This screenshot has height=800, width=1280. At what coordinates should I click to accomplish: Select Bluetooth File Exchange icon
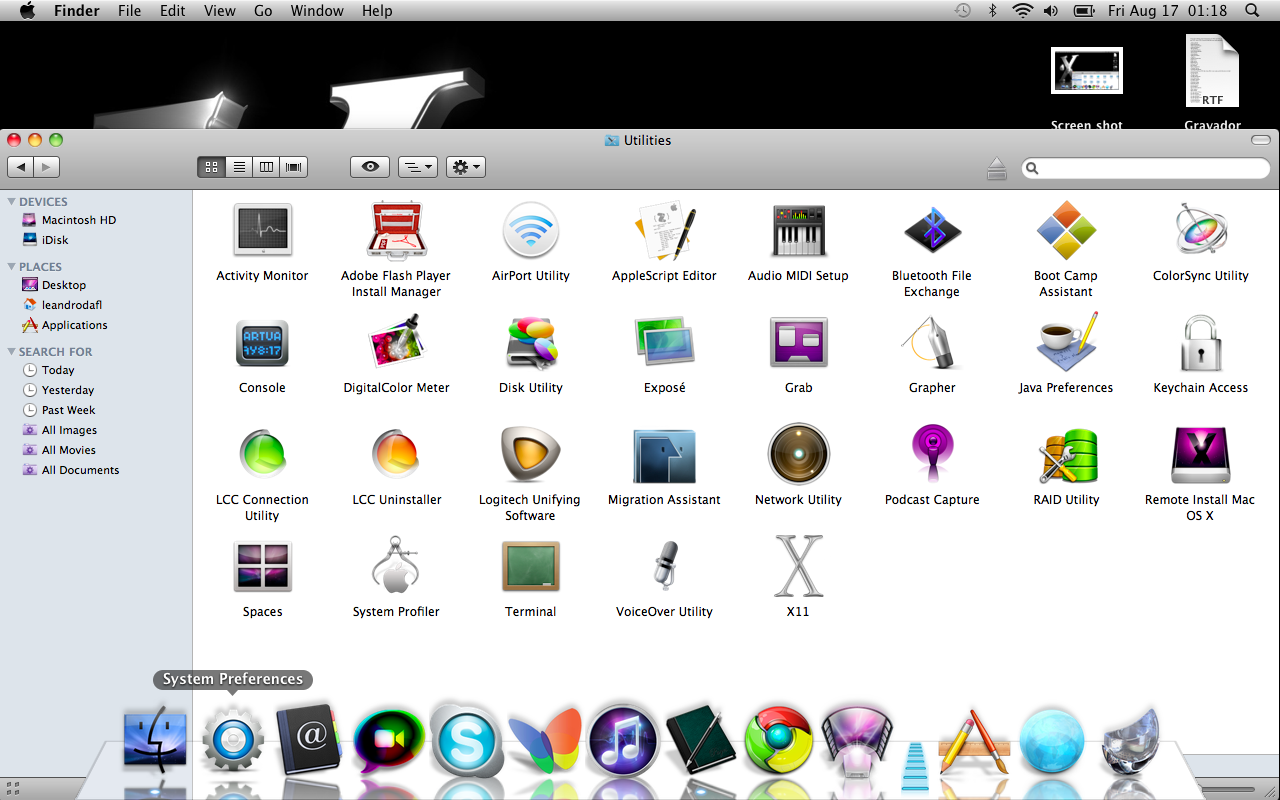(x=932, y=231)
